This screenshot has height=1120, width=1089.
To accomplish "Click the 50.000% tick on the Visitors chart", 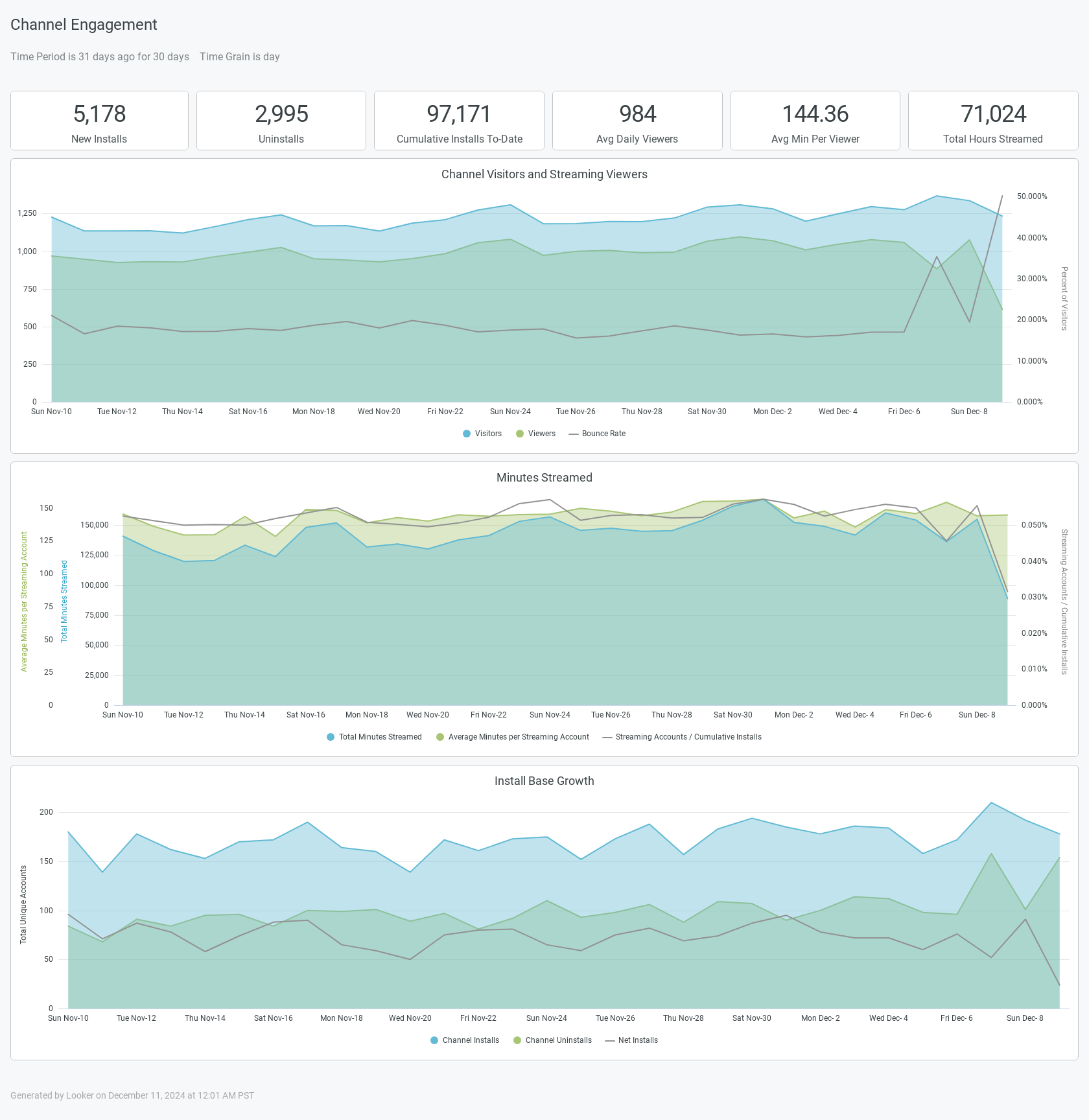I will pyautogui.click(x=1032, y=196).
